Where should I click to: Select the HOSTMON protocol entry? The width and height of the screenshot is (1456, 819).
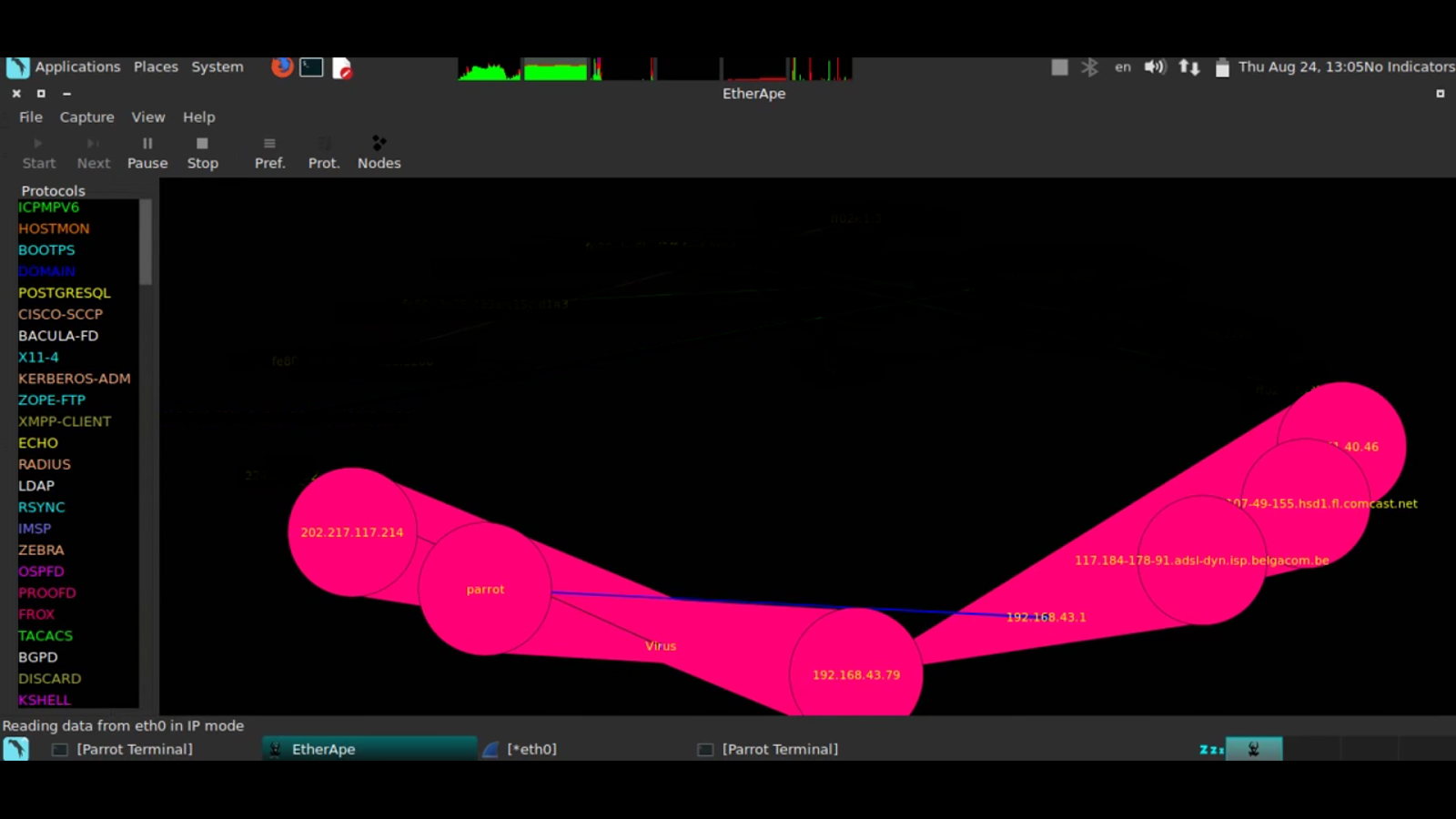[x=54, y=228]
